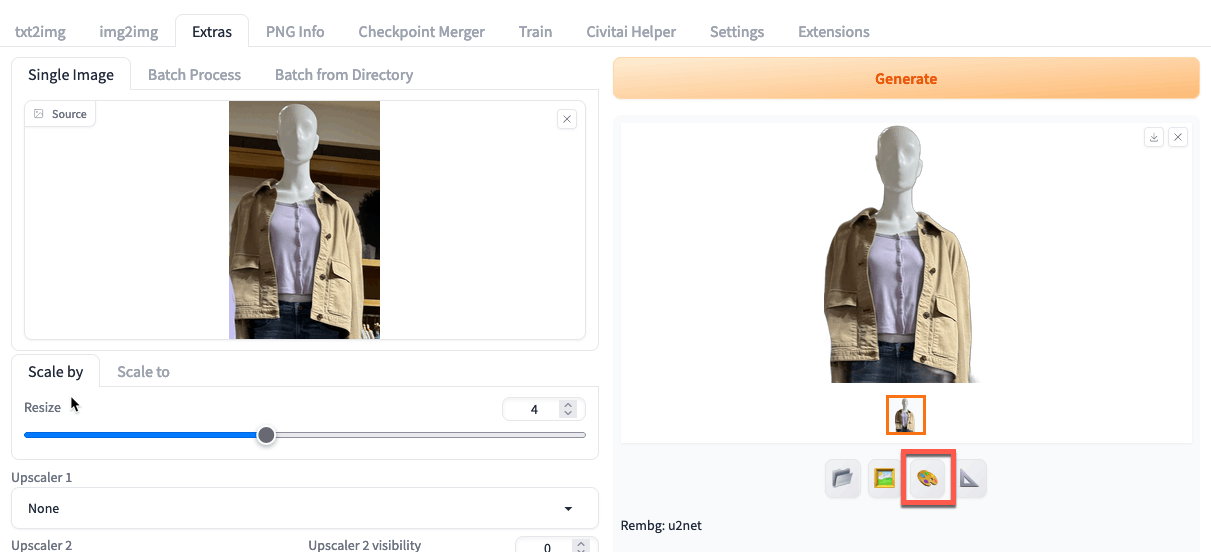Close the output image preview
Screen dimensions: 1211x552
[x=1178, y=137]
